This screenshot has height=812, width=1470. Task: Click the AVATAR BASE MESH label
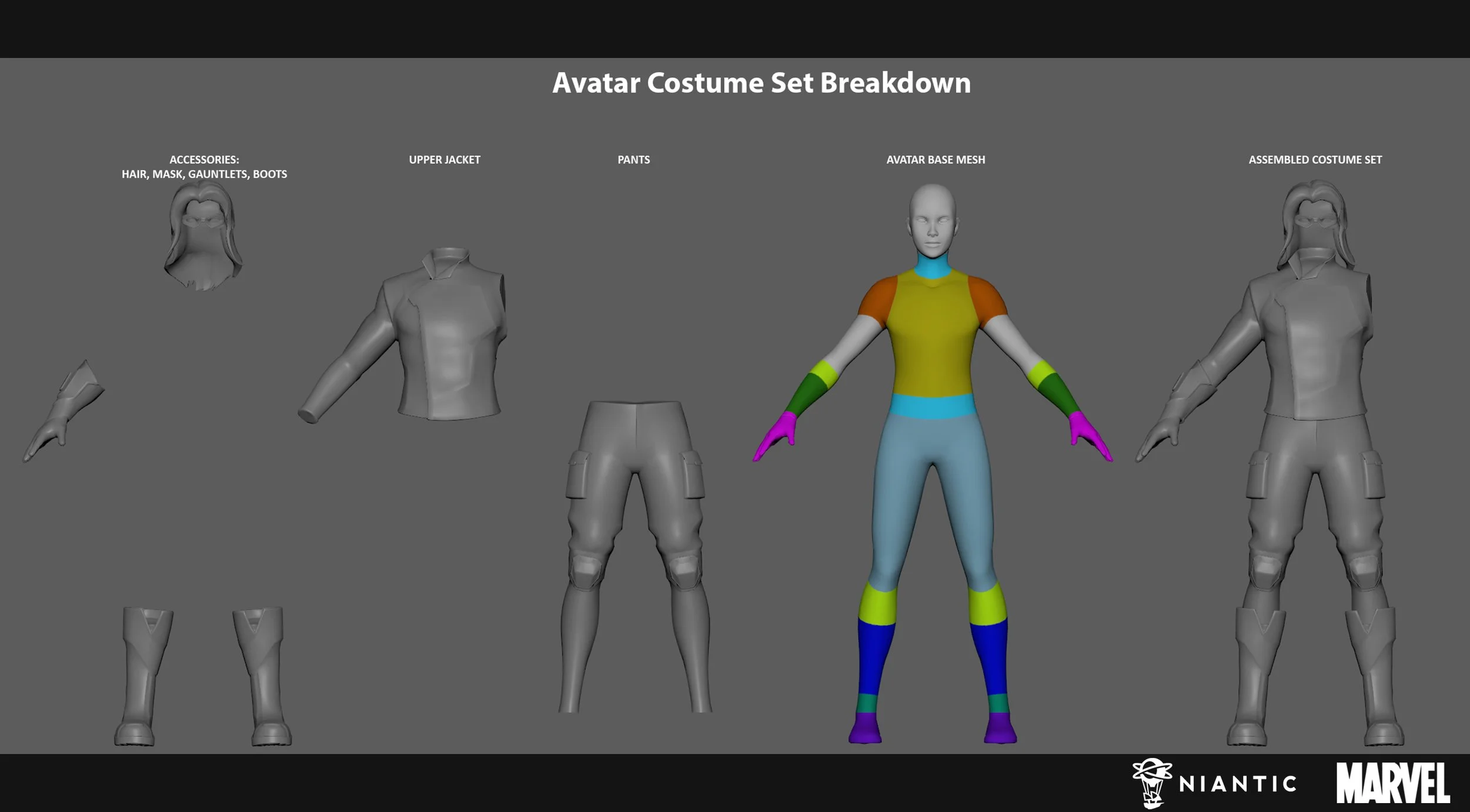pyautogui.click(x=936, y=160)
